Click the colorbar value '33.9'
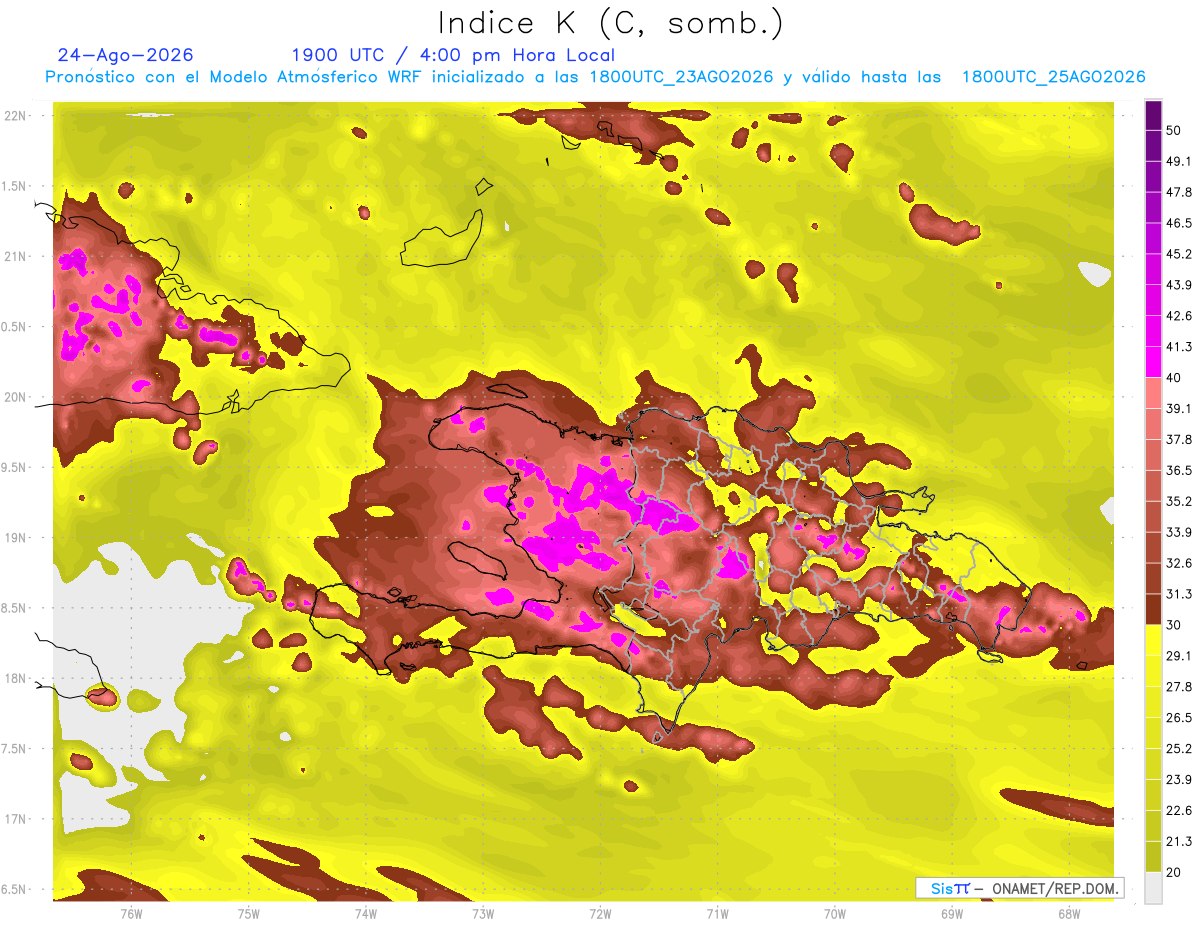 tap(1179, 532)
